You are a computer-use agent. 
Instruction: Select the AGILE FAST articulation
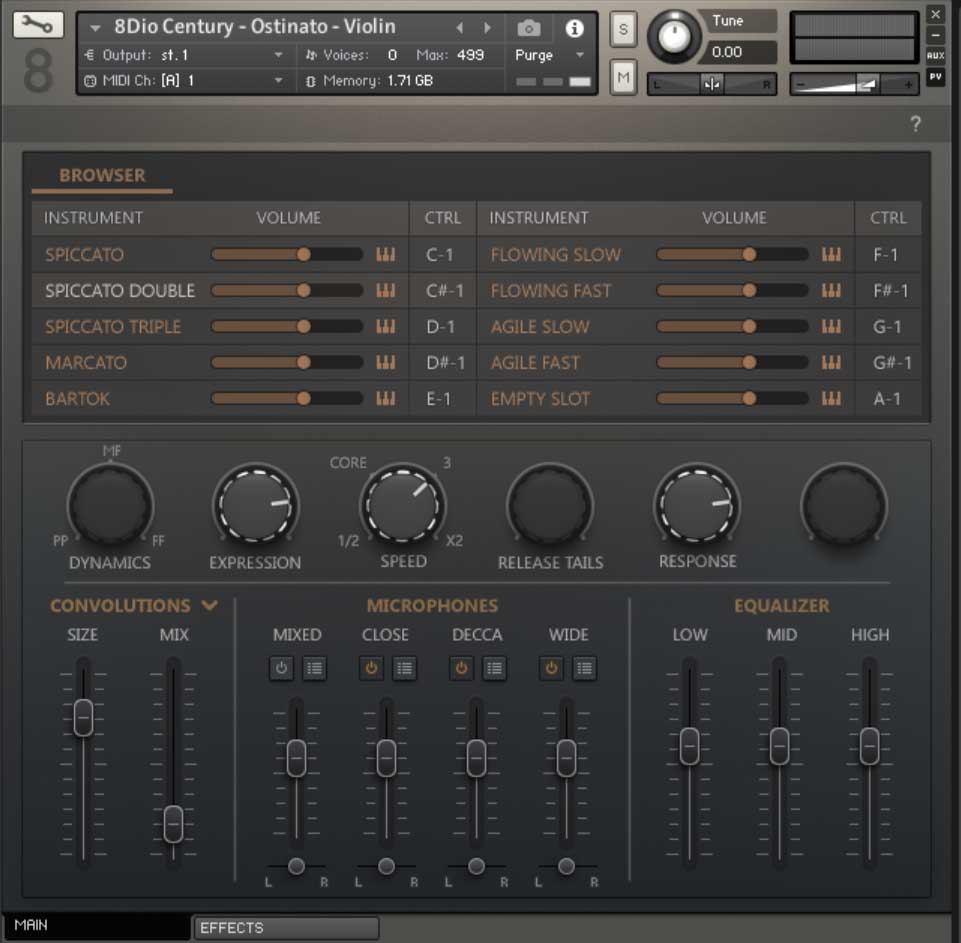[x=535, y=363]
